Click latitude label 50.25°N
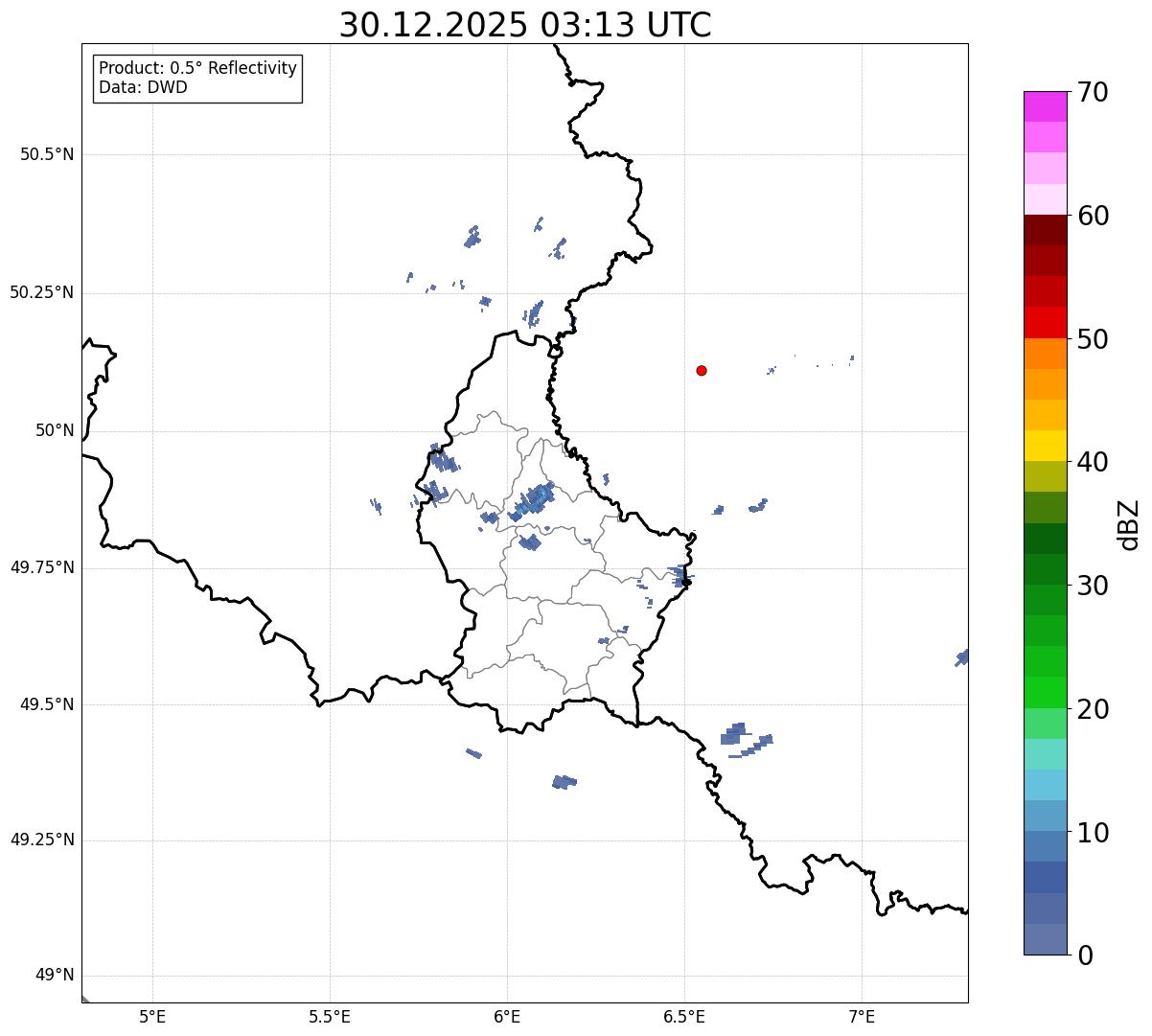 click(41, 292)
